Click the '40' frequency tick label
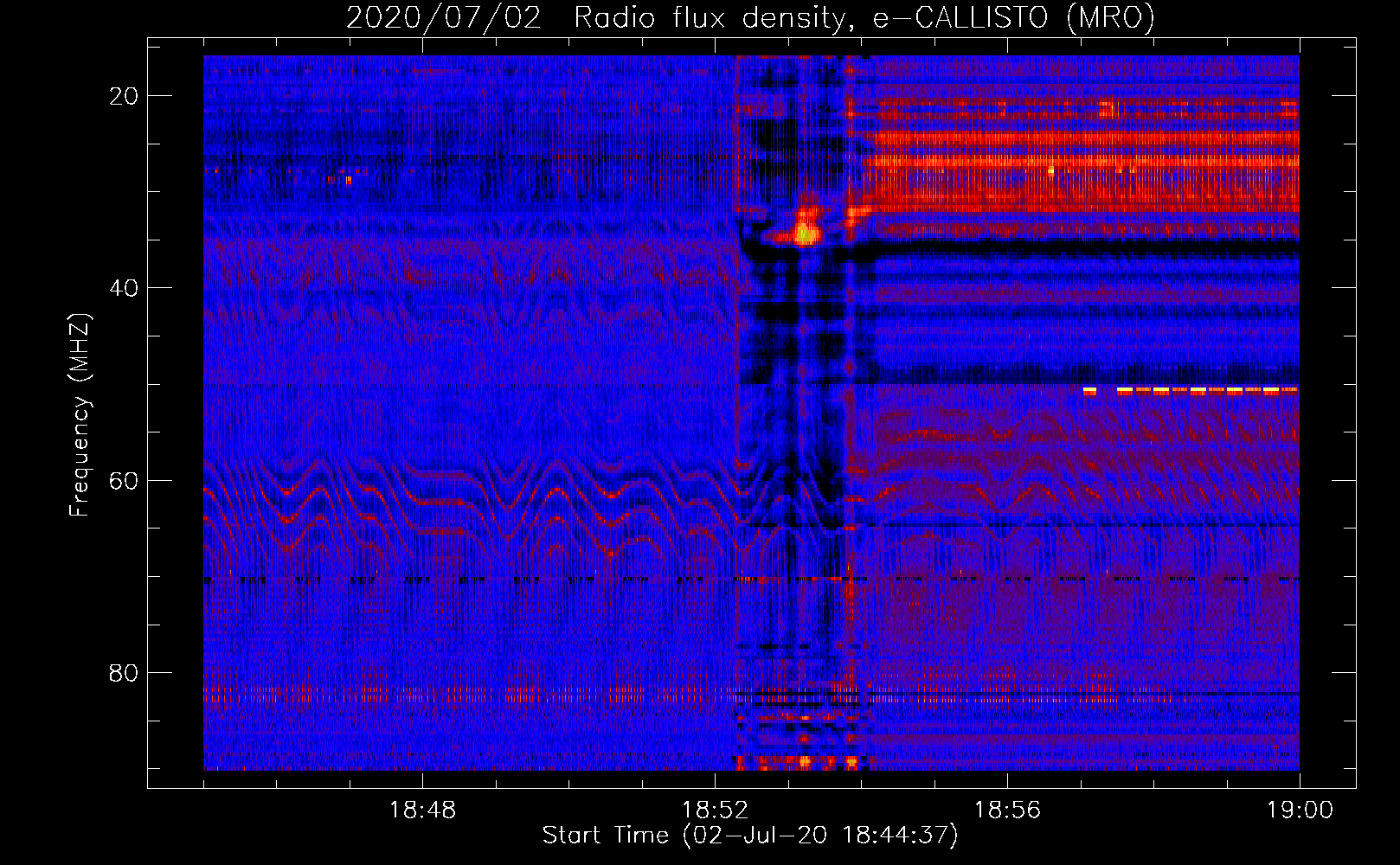The image size is (1400, 865). 125,288
